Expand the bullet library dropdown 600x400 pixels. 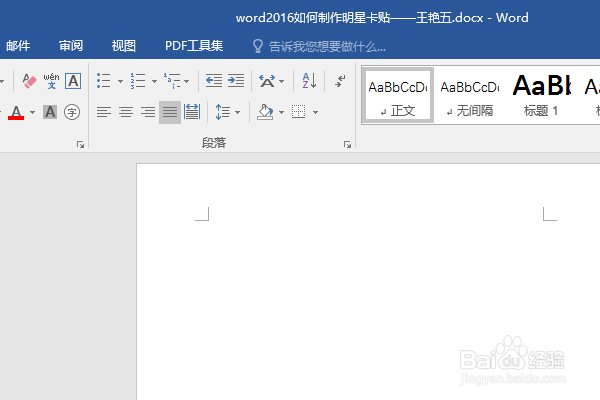coord(120,81)
